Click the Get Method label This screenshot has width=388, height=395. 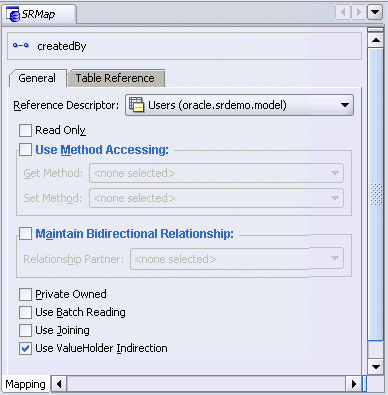click(53, 173)
